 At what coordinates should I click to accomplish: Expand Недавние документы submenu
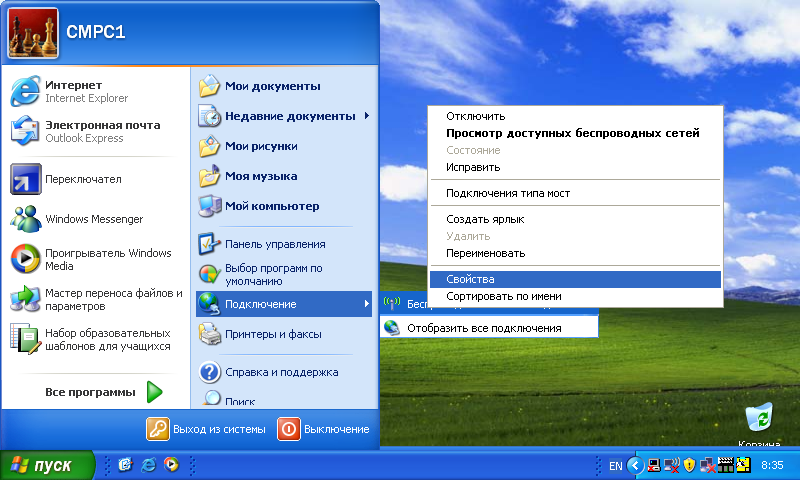(284, 116)
